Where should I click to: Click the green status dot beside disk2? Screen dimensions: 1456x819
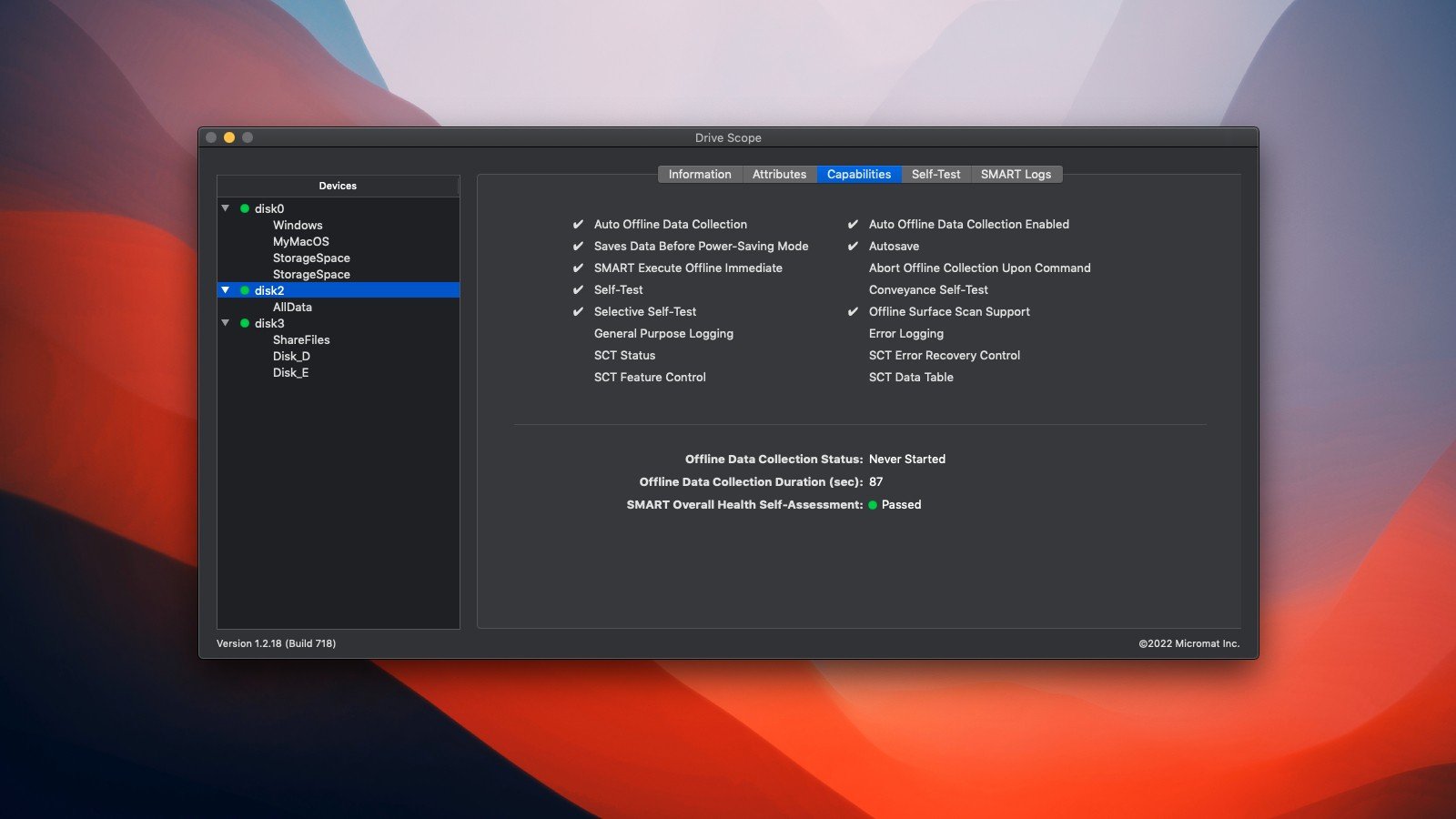tap(245, 290)
